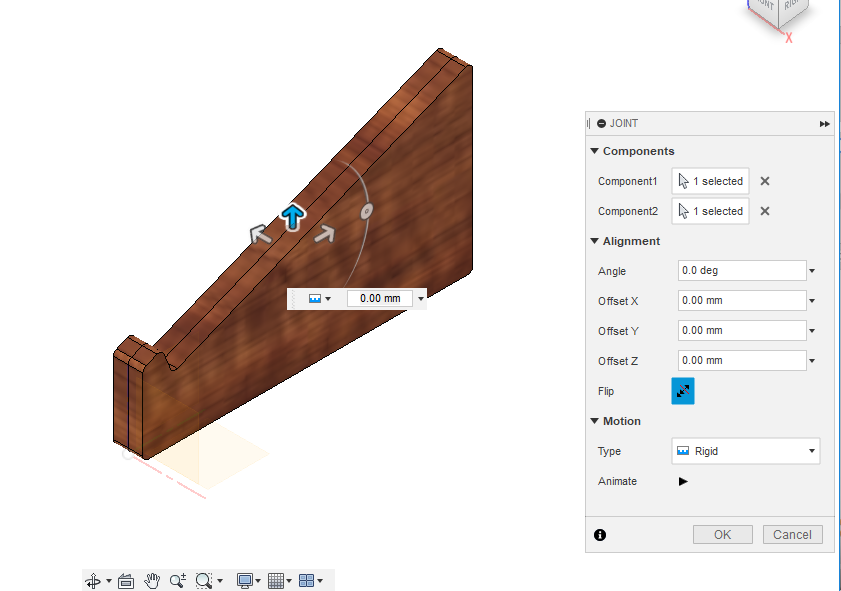Cancel the Joint dialog
The width and height of the screenshot is (841, 591).
click(792, 535)
